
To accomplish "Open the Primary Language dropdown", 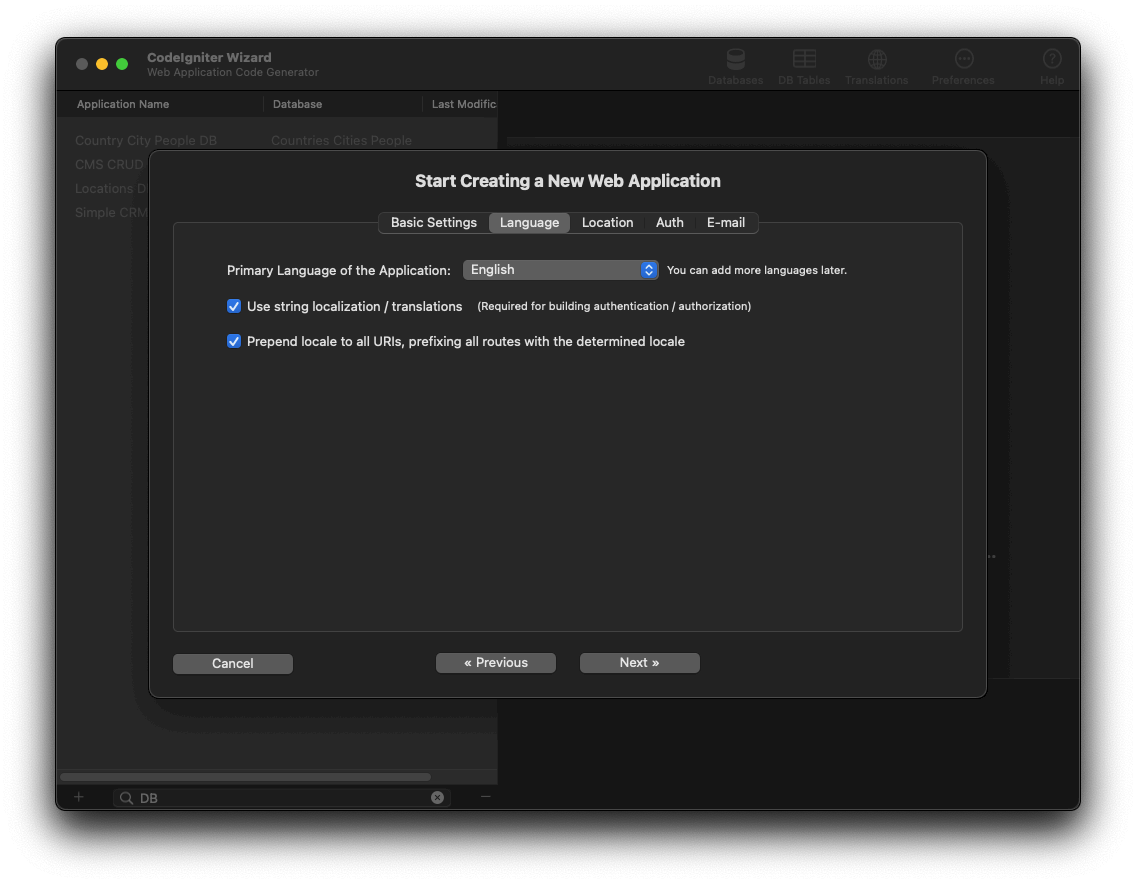I will pyautogui.click(x=560, y=270).
